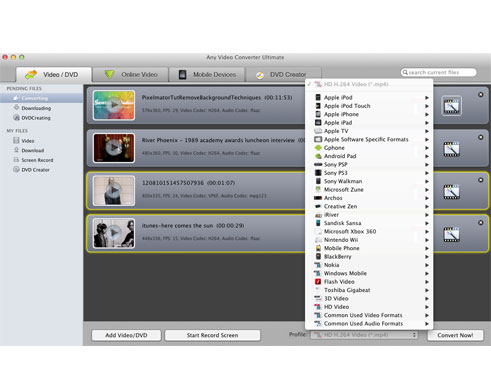Remove the Pixelmator video from the list
This screenshot has height=371, width=491.
pyautogui.click(x=481, y=95)
